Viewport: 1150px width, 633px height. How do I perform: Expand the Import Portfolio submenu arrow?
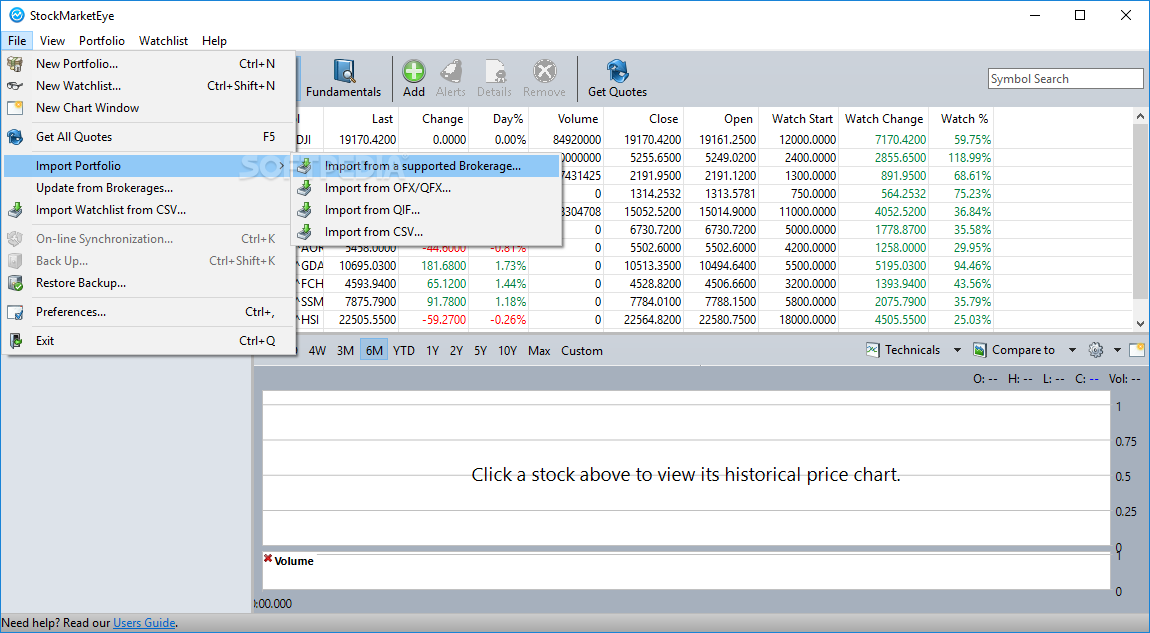tap(282, 166)
